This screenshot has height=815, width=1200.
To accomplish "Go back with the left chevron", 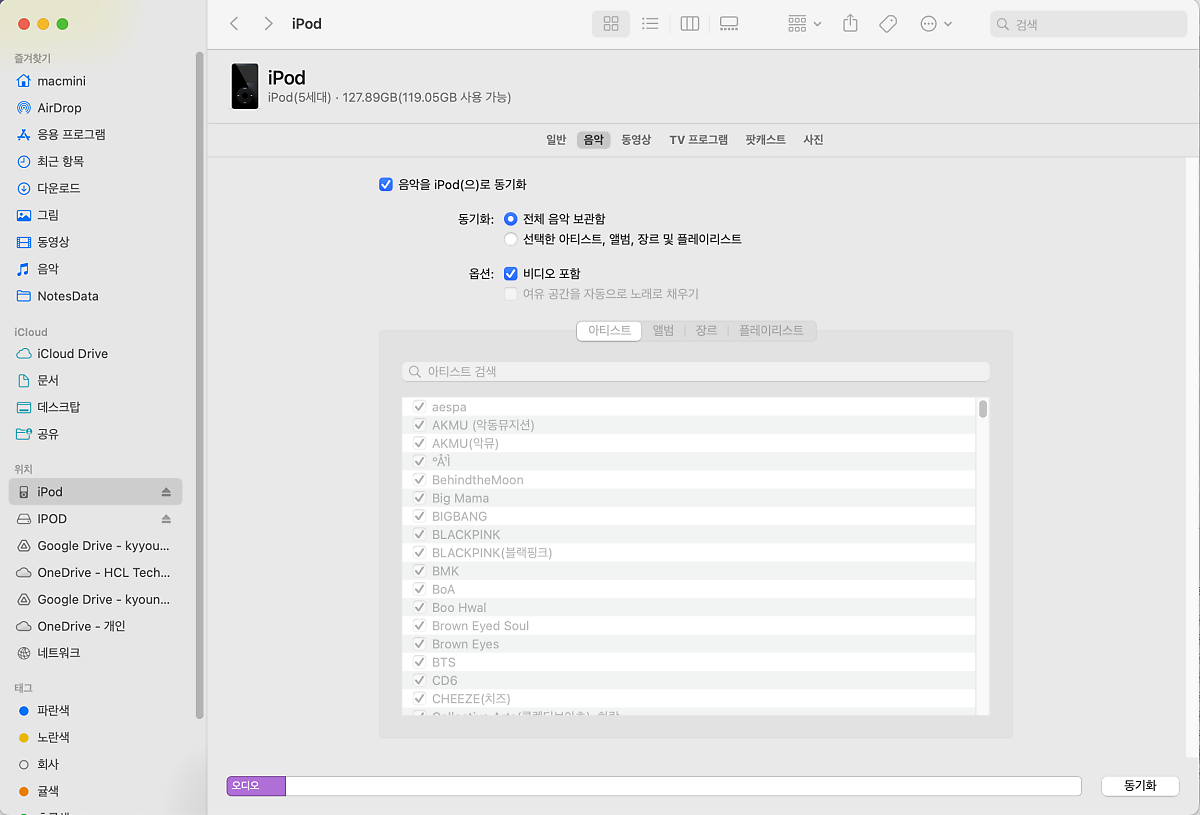I will click(234, 23).
